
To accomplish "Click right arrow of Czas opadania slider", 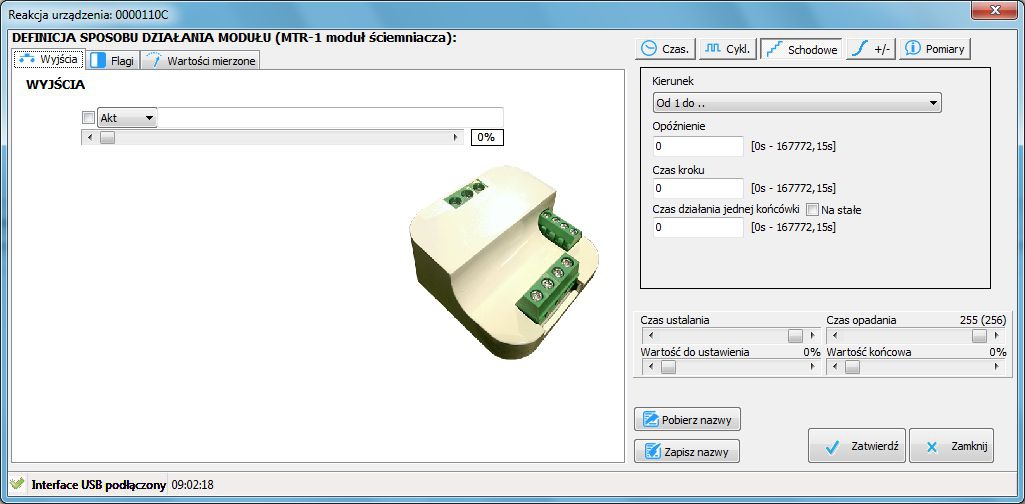I will 997,335.
